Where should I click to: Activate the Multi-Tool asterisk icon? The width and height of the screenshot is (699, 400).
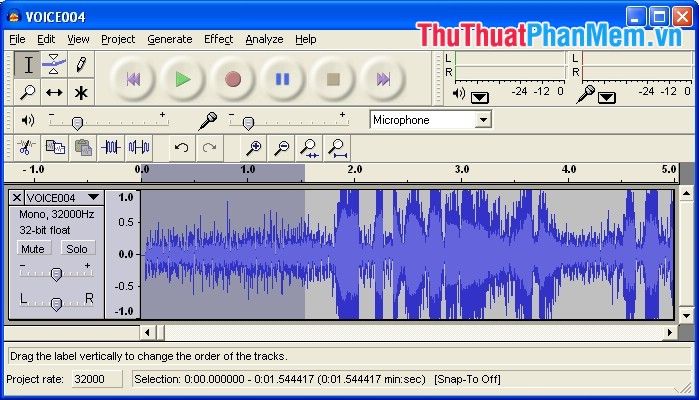81,92
